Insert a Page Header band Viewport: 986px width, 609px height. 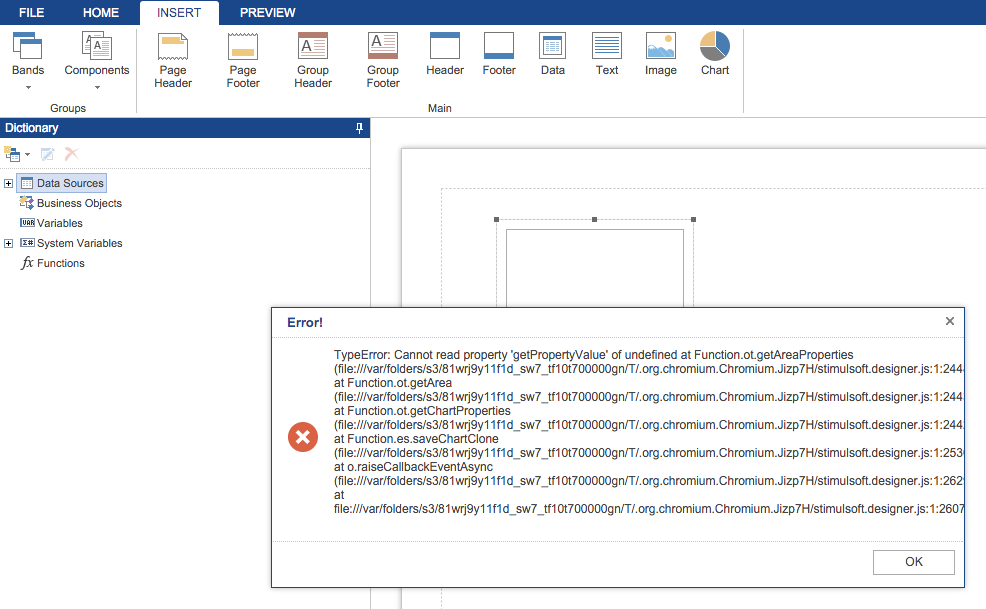[173, 60]
